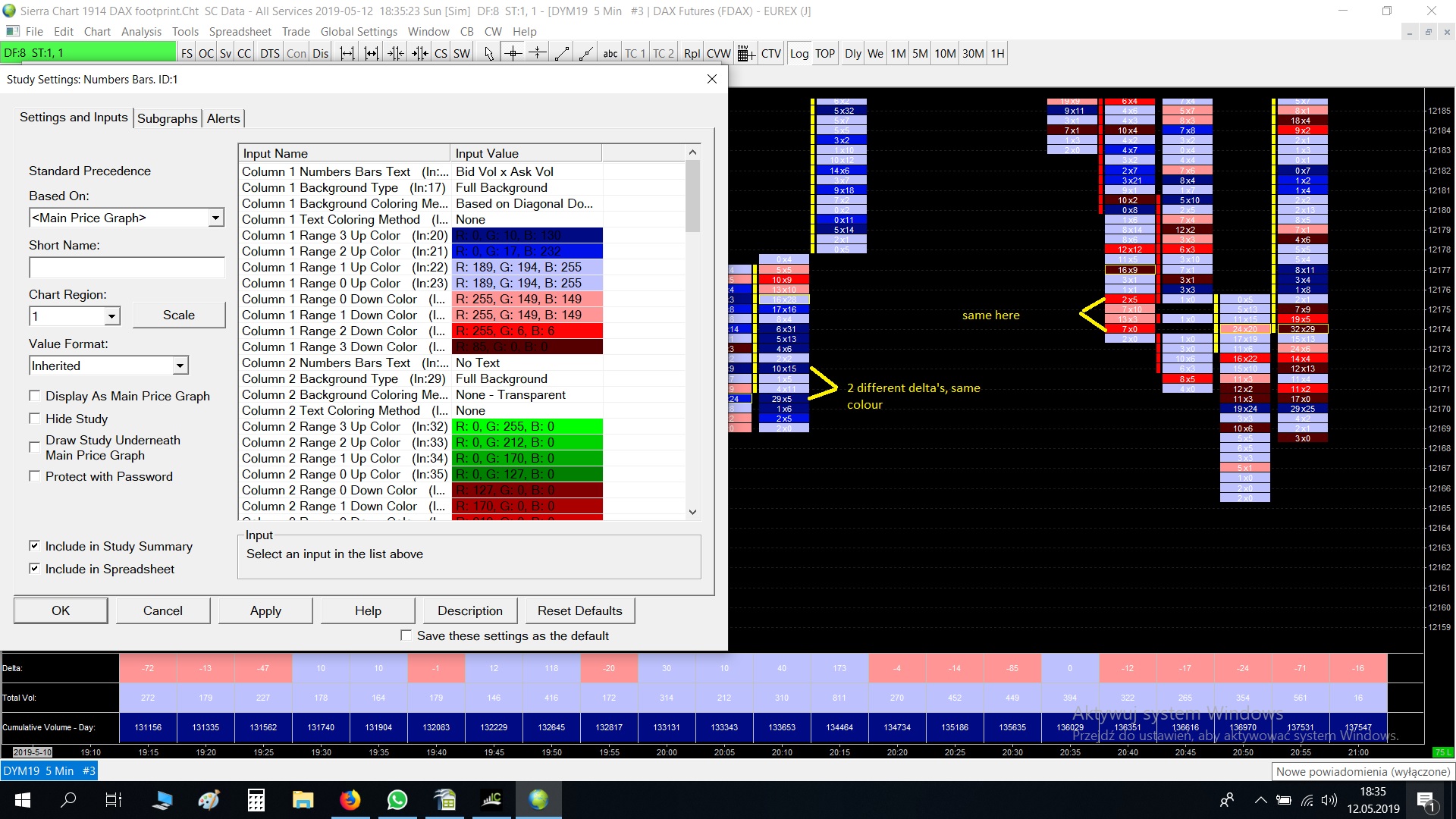Click Column 2 Range 3 Up green color

tap(527, 427)
